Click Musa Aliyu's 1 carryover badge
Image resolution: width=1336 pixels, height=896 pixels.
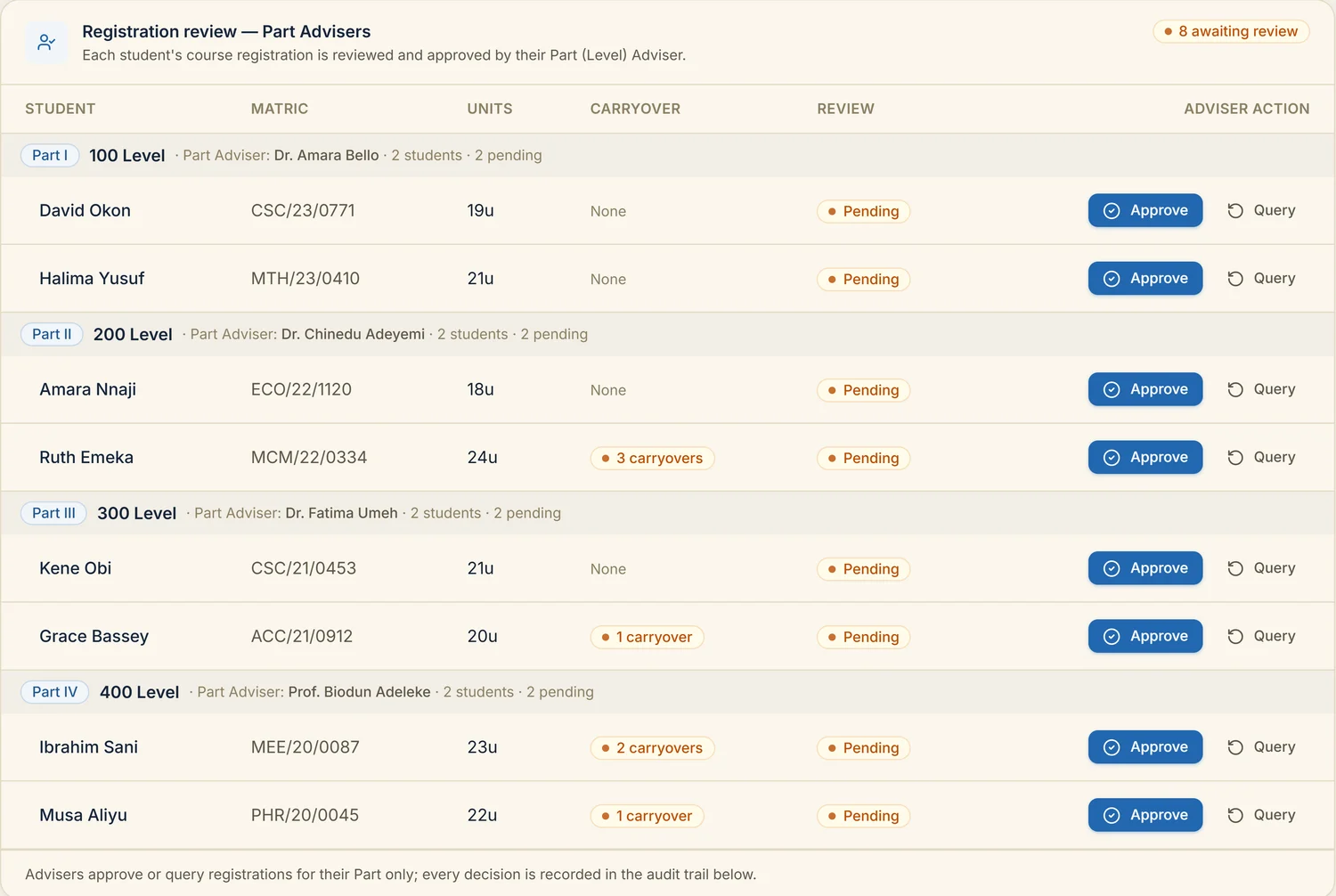click(647, 816)
